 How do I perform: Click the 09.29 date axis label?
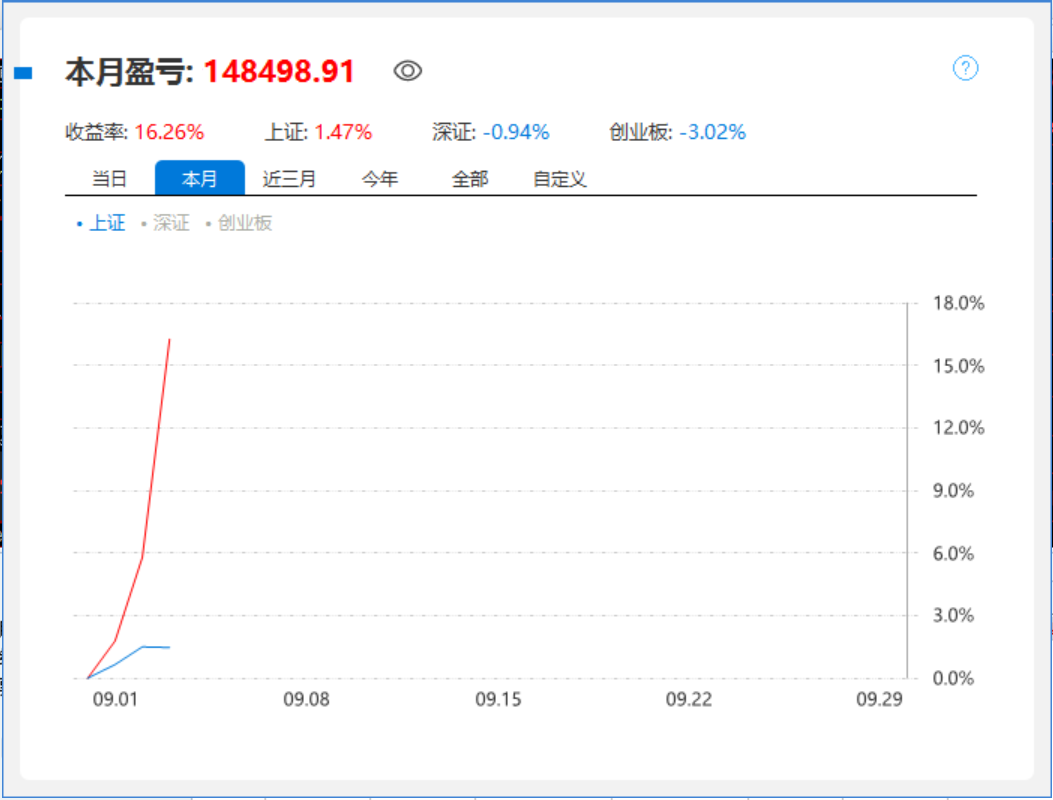coord(879,699)
